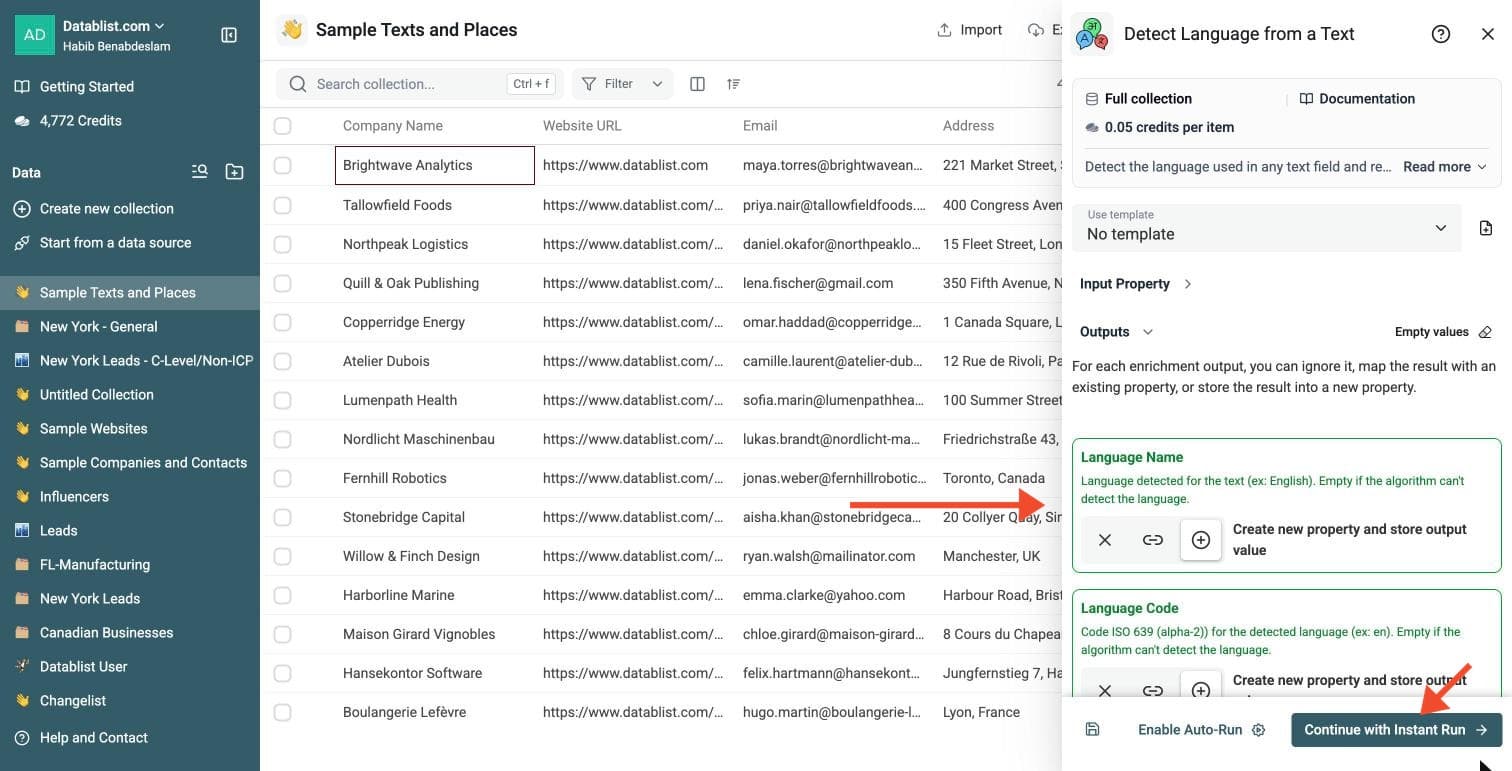Collapse the Outputs section

point(1116,332)
